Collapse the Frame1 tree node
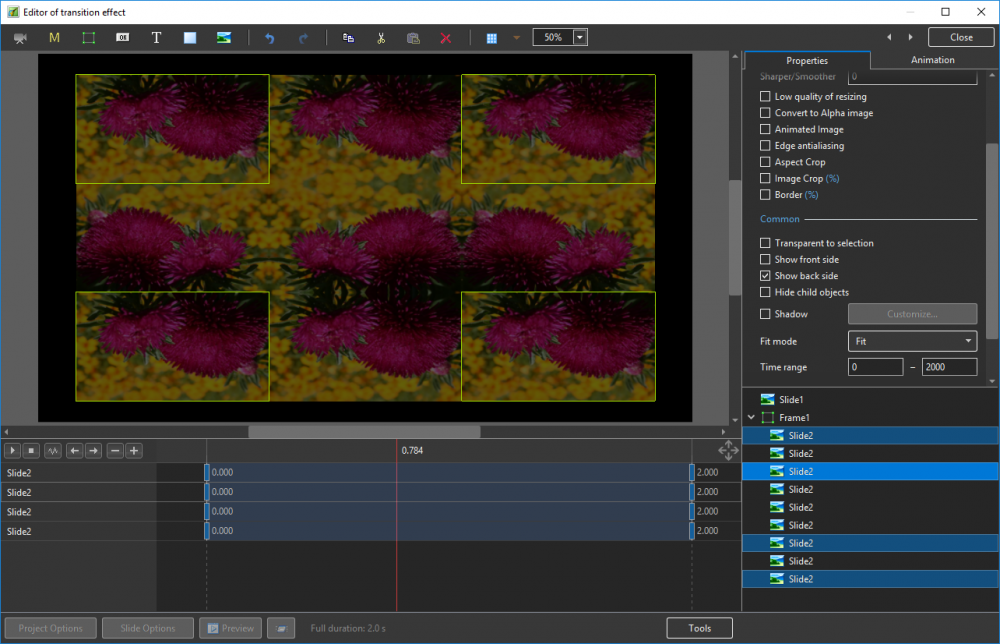The width and height of the screenshot is (1000, 644). tap(751, 417)
